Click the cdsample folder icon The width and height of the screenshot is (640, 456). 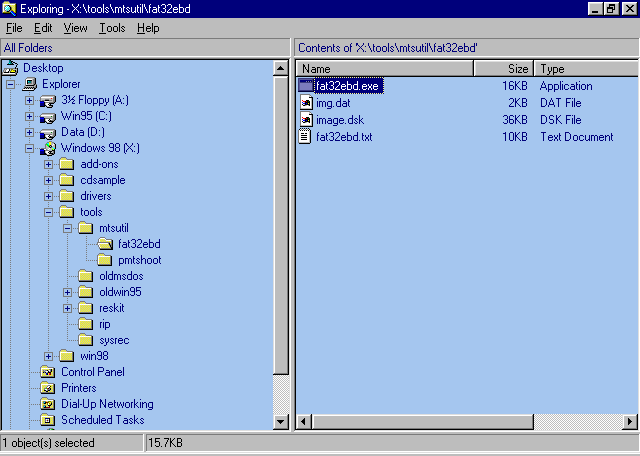(x=66, y=180)
